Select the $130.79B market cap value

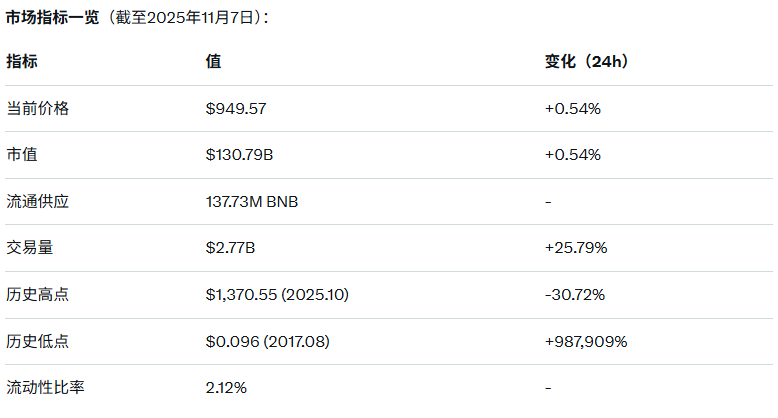coord(240,155)
